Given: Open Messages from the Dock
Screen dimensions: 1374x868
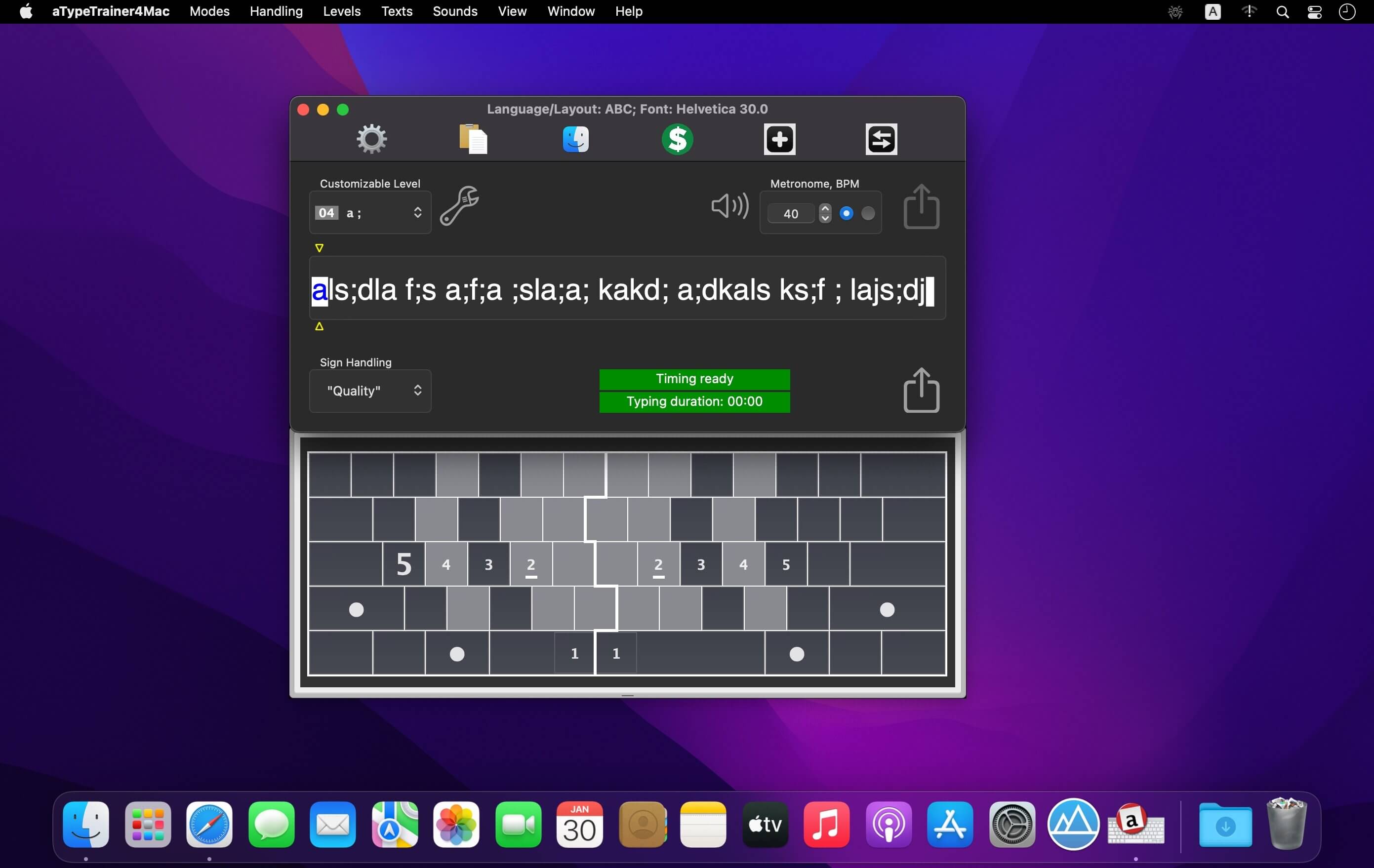Looking at the screenshot, I should point(272,824).
